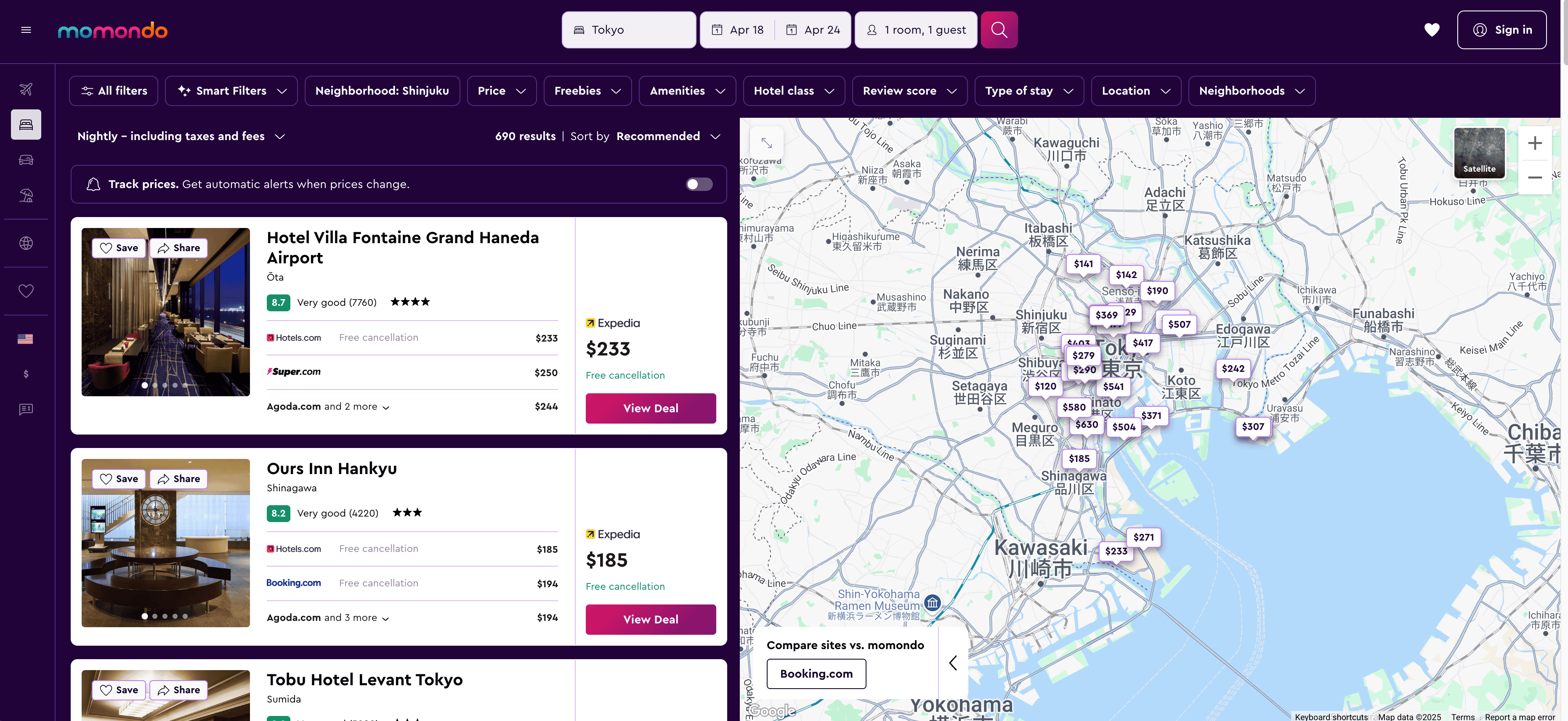
Task: Click the Booking.com compare button
Action: (x=816, y=673)
